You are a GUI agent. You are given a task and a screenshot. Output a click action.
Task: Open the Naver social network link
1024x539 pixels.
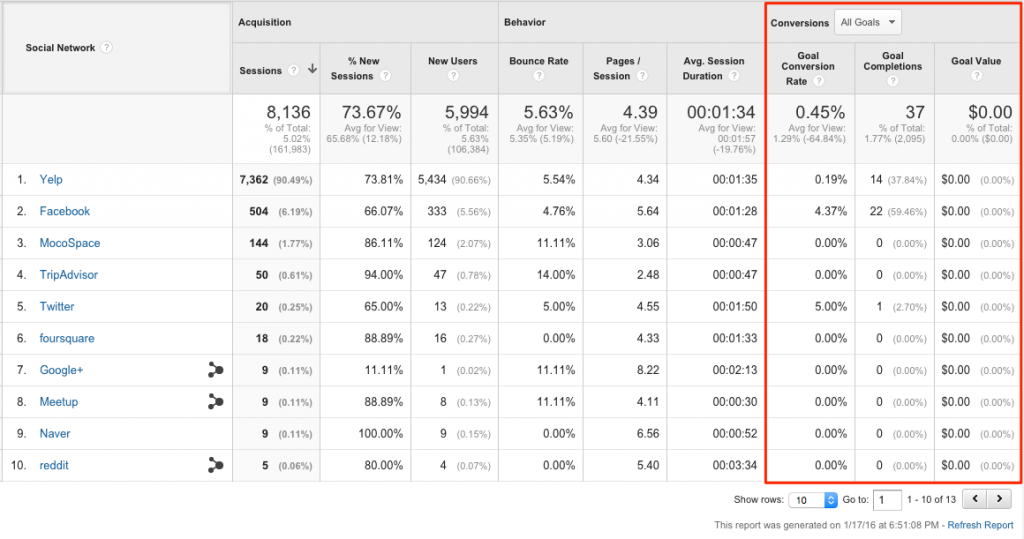point(55,433)
